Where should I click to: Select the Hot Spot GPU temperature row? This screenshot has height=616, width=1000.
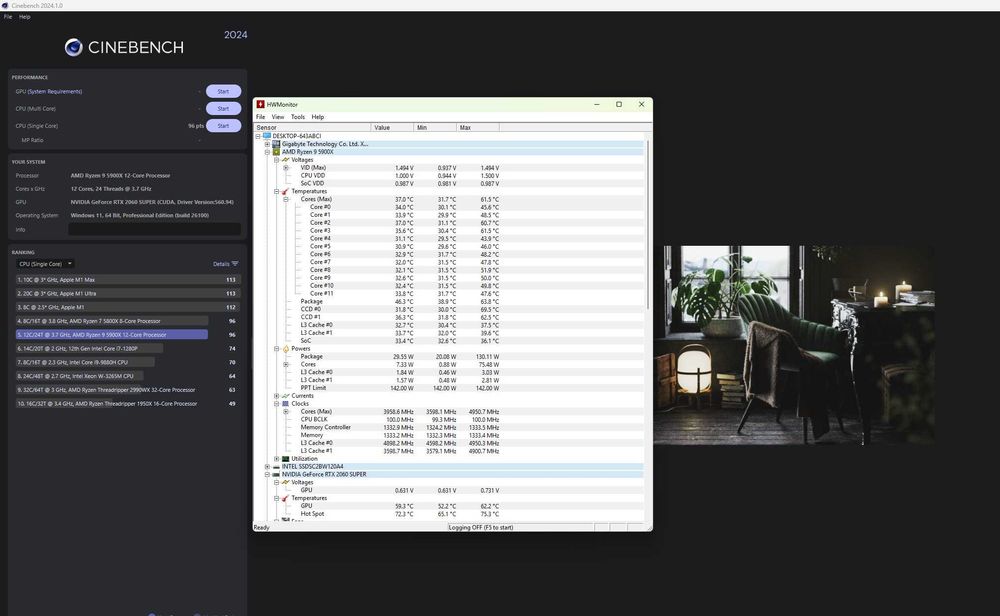pos(449,514)
